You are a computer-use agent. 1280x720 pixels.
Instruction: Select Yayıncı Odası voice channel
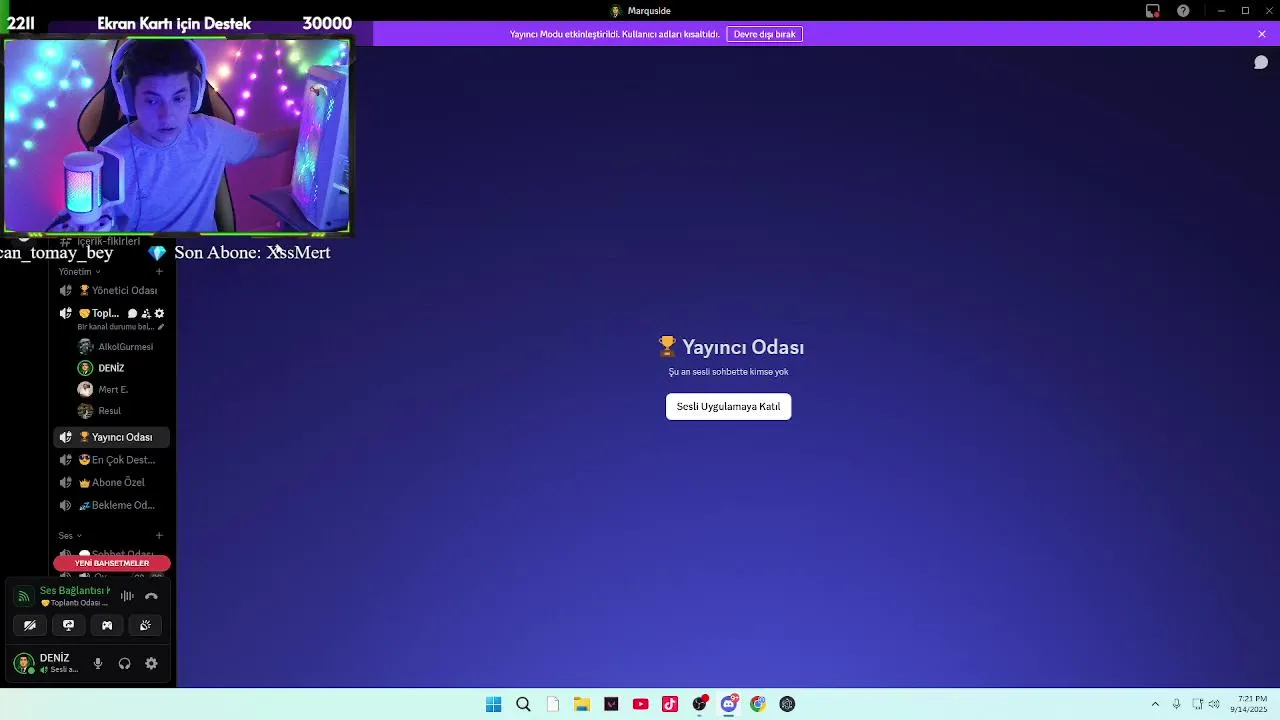111,437
